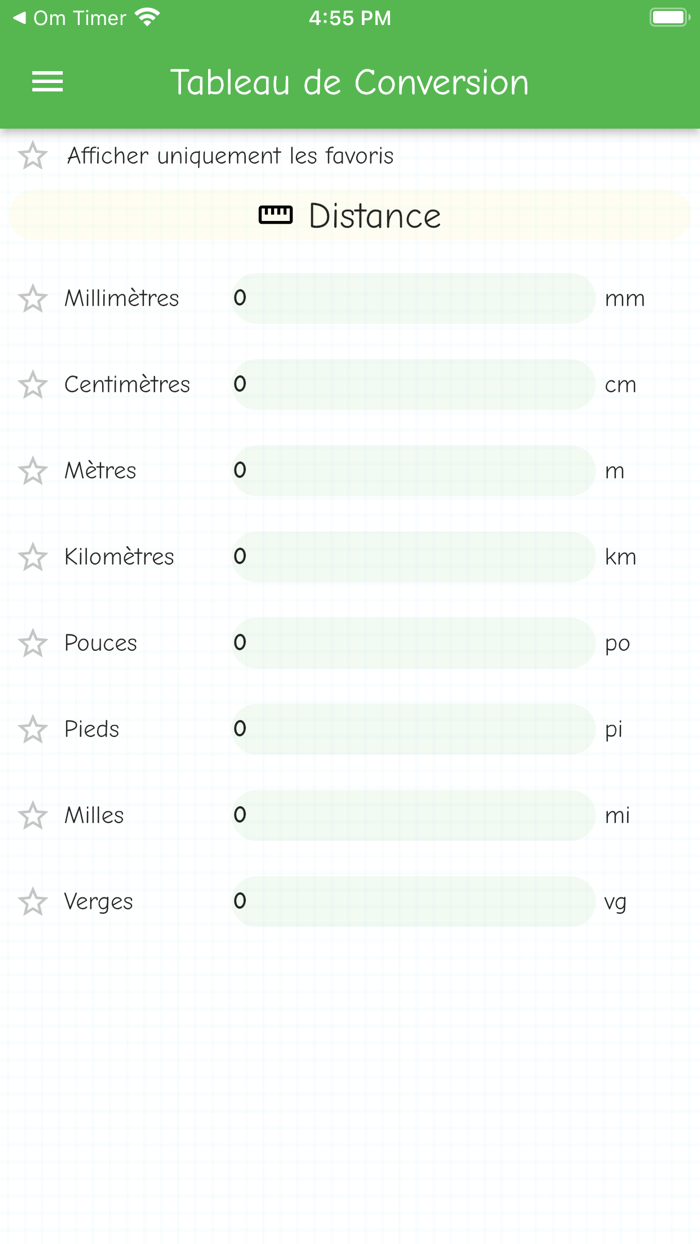
Task: Favorite the Milles unit
Action: (32, 815)
